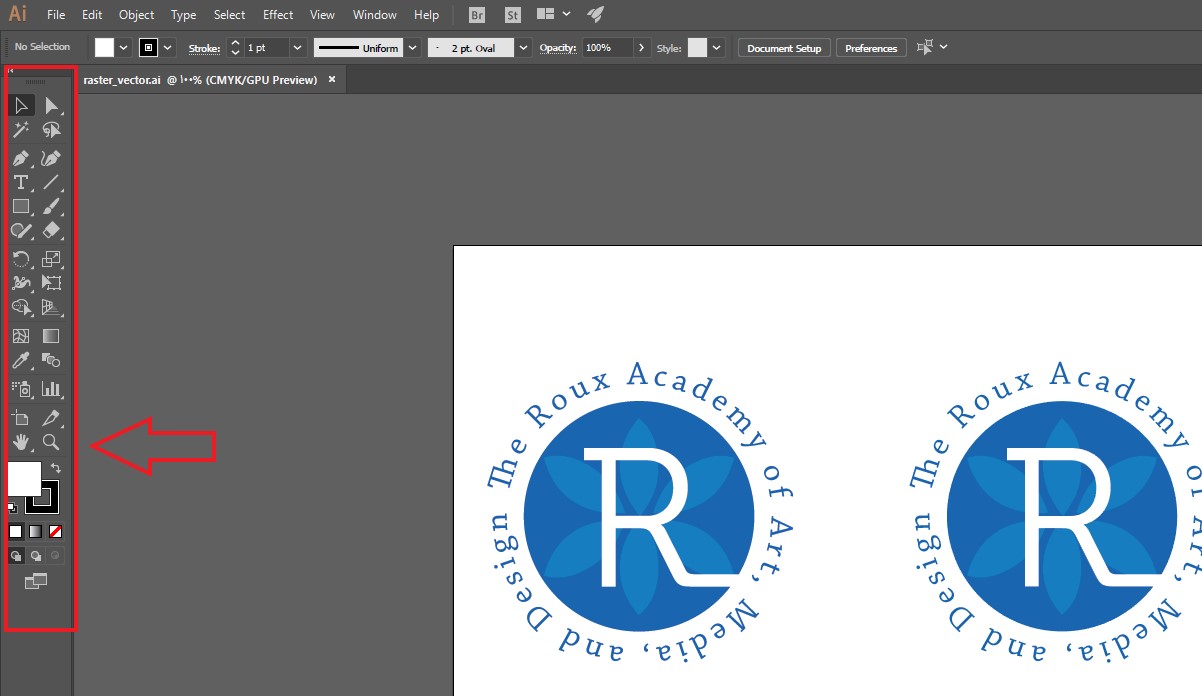Select the Selection tool (black arrow)
This screenshot has width=1202, height=696.
[21, 105]
